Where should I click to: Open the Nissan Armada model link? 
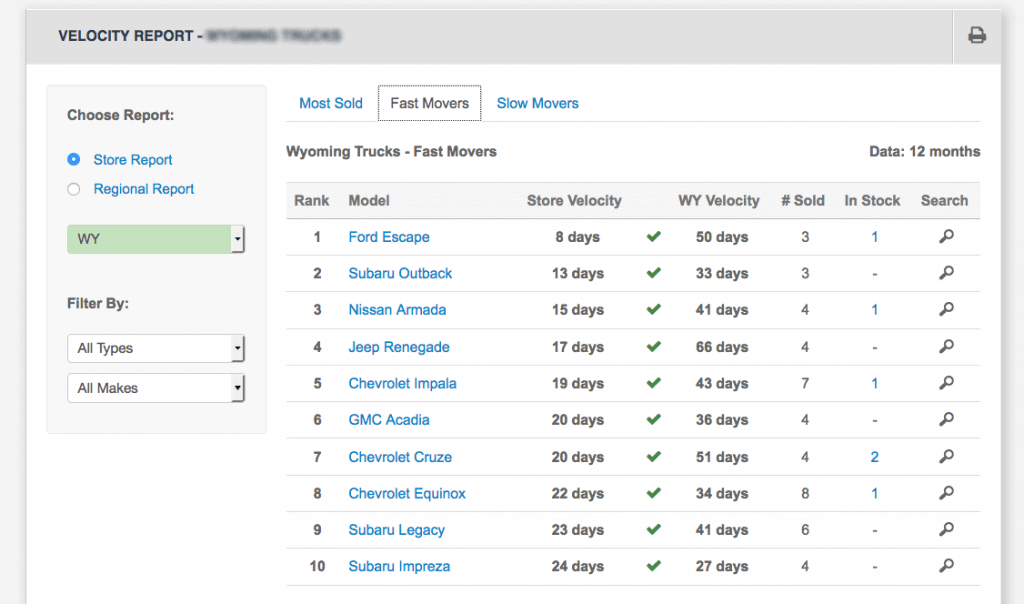(397, 310)
